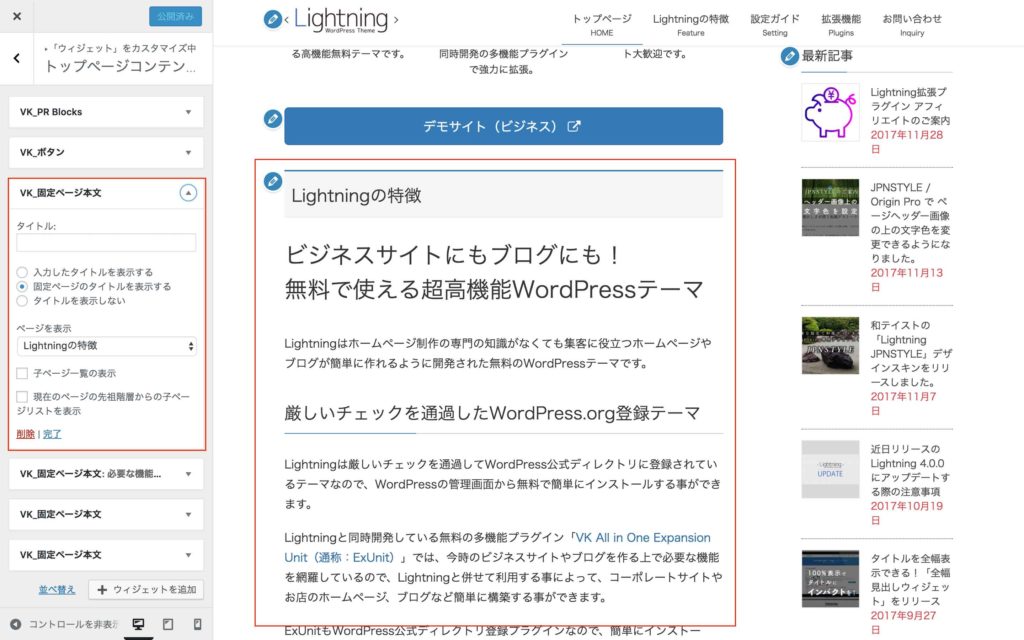The width and height of the screenshot is (1024, 640).
Task: Click the plus icon of the add widget button
Action: point(102,590)
